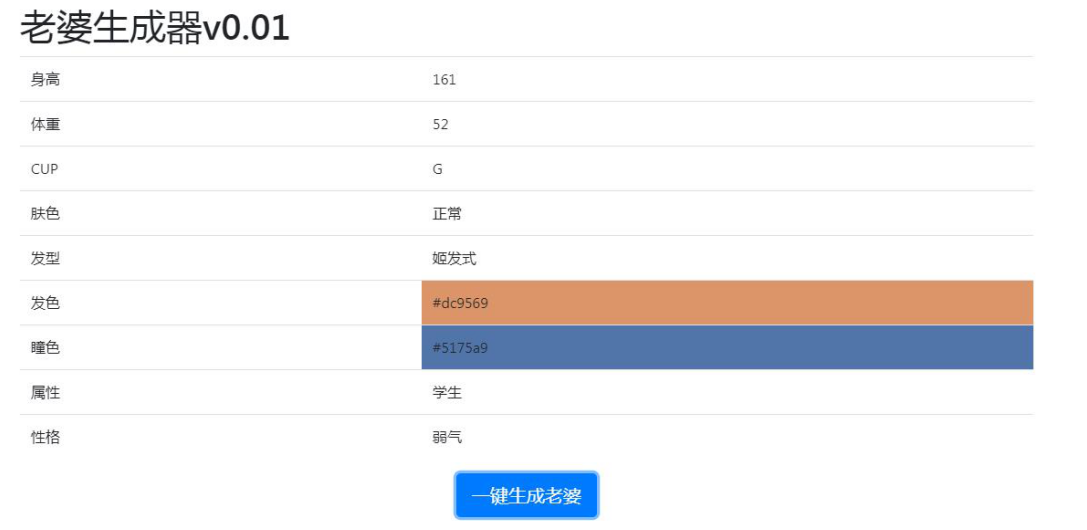This screenshot has height=530, width=1087.
Task: Click the 发型 row label
Action: [45, 259]
